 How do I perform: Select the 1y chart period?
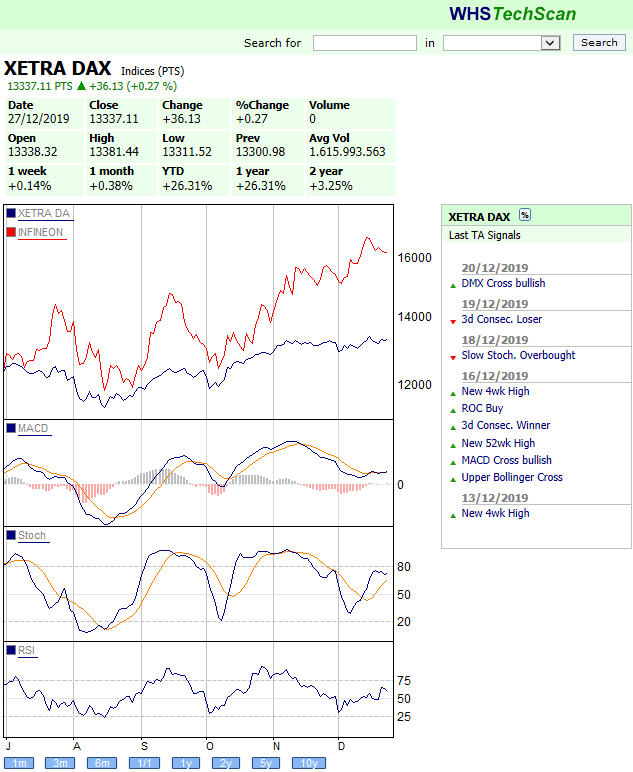click(x=186, y=763)
